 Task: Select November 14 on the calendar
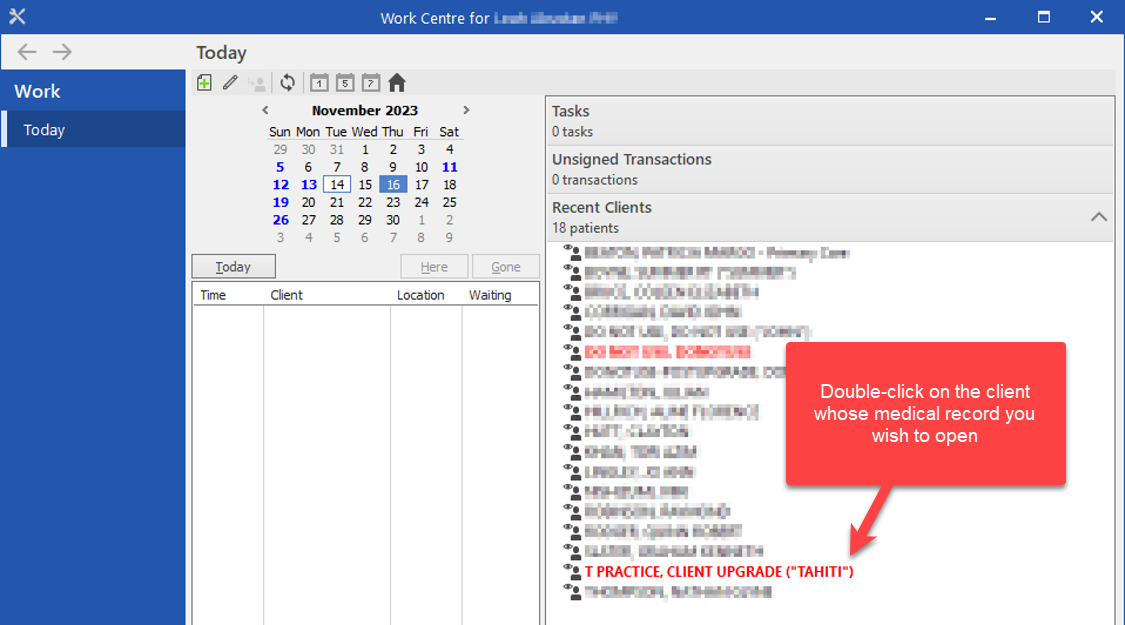[x=337, y=185]
